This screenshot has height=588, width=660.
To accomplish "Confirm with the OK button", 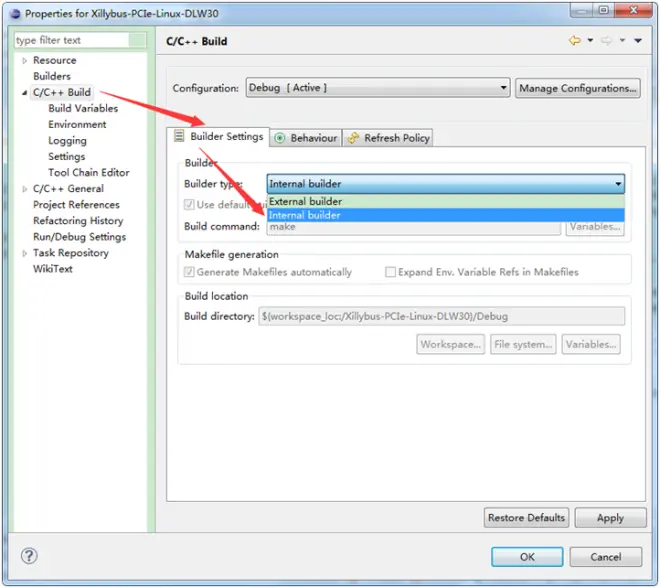I will [x=527, y=557].
